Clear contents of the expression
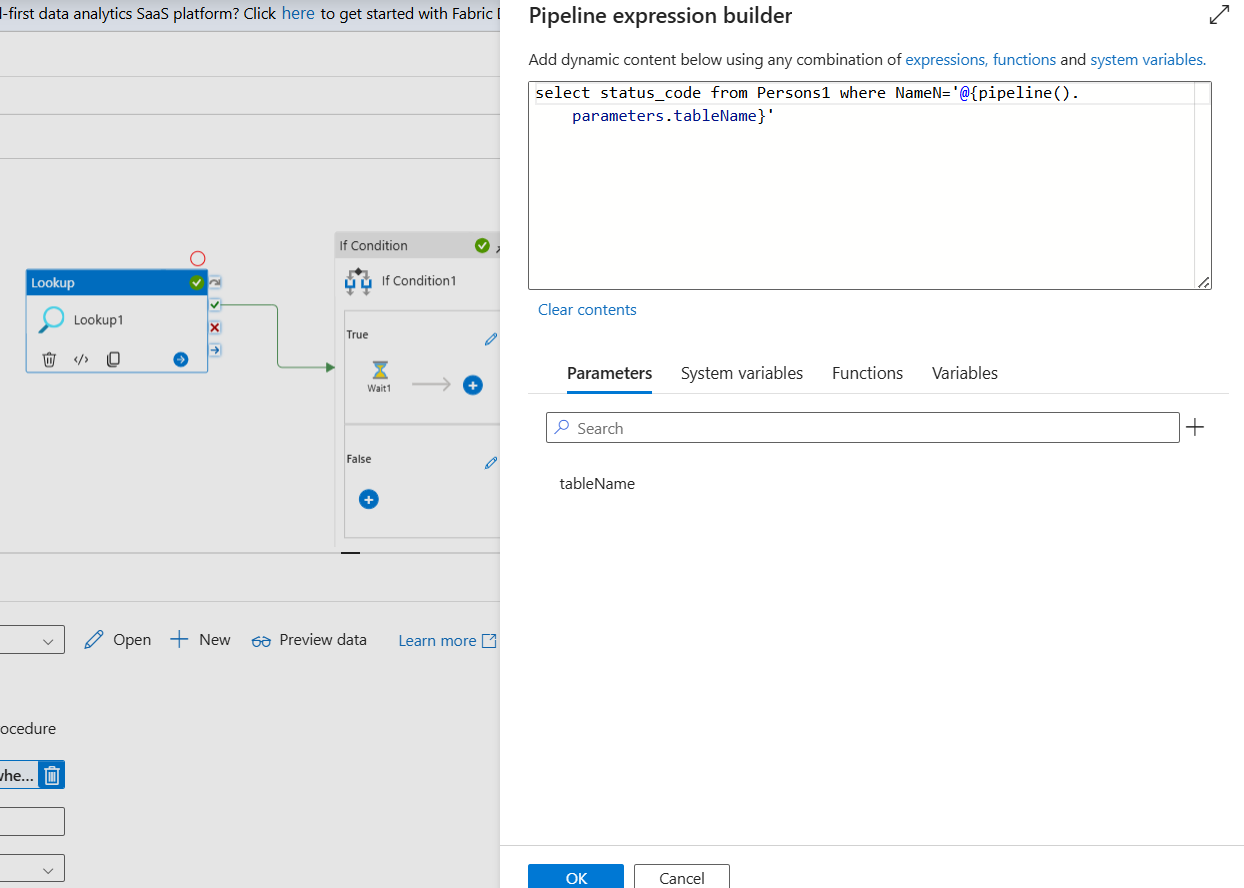This screenshot has height=888, width=1244. coord(587,309)
